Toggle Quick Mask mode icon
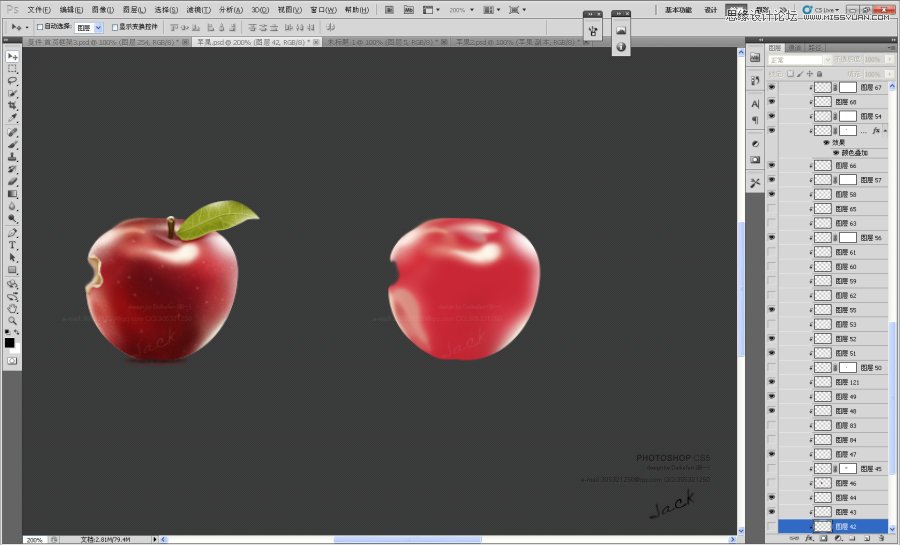Image resolution: width=900 pixels, height=545 pixels. pyautogui.click(x=12, y=361)
